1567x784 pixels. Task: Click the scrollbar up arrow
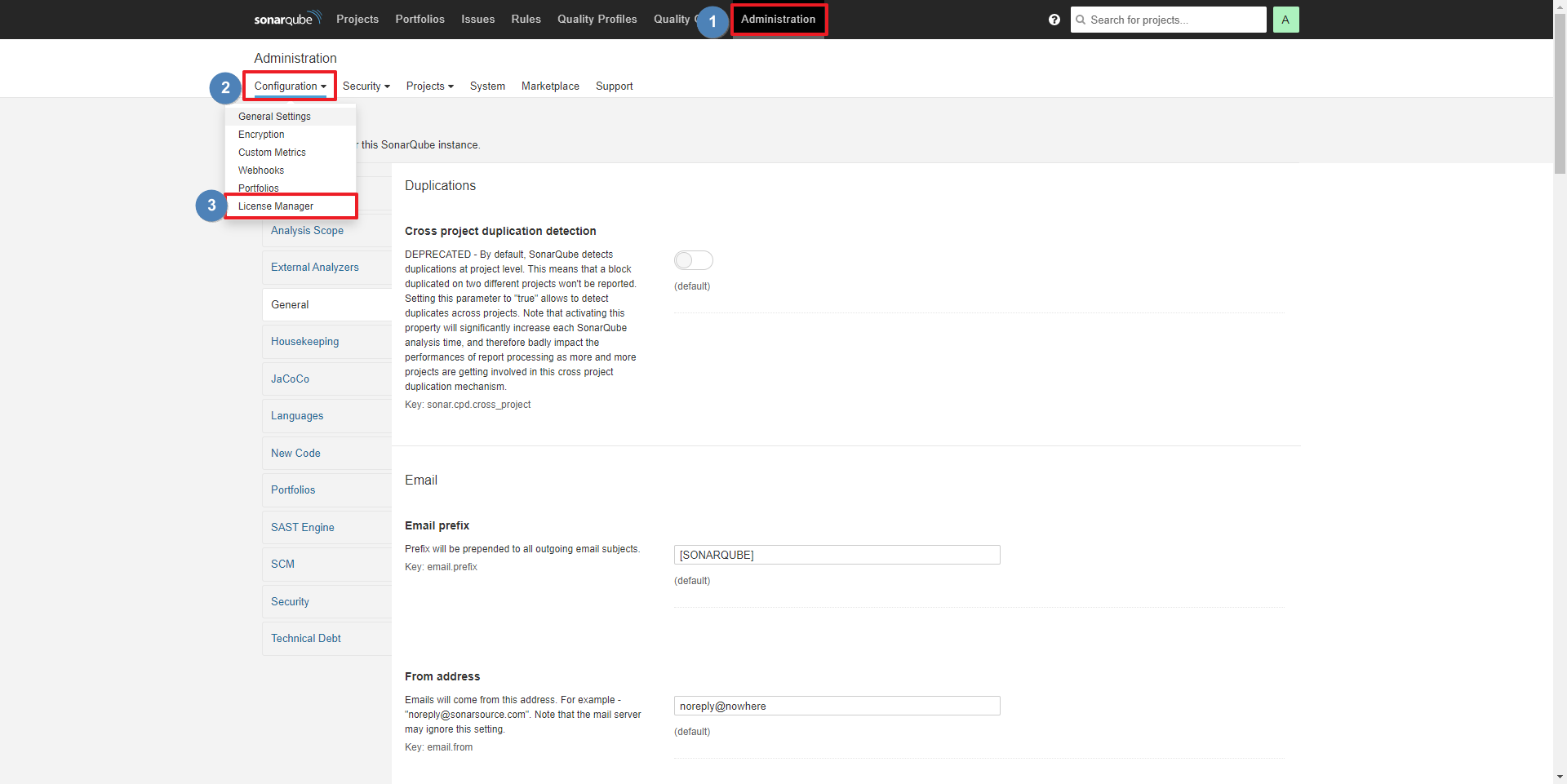[1560, 7]
